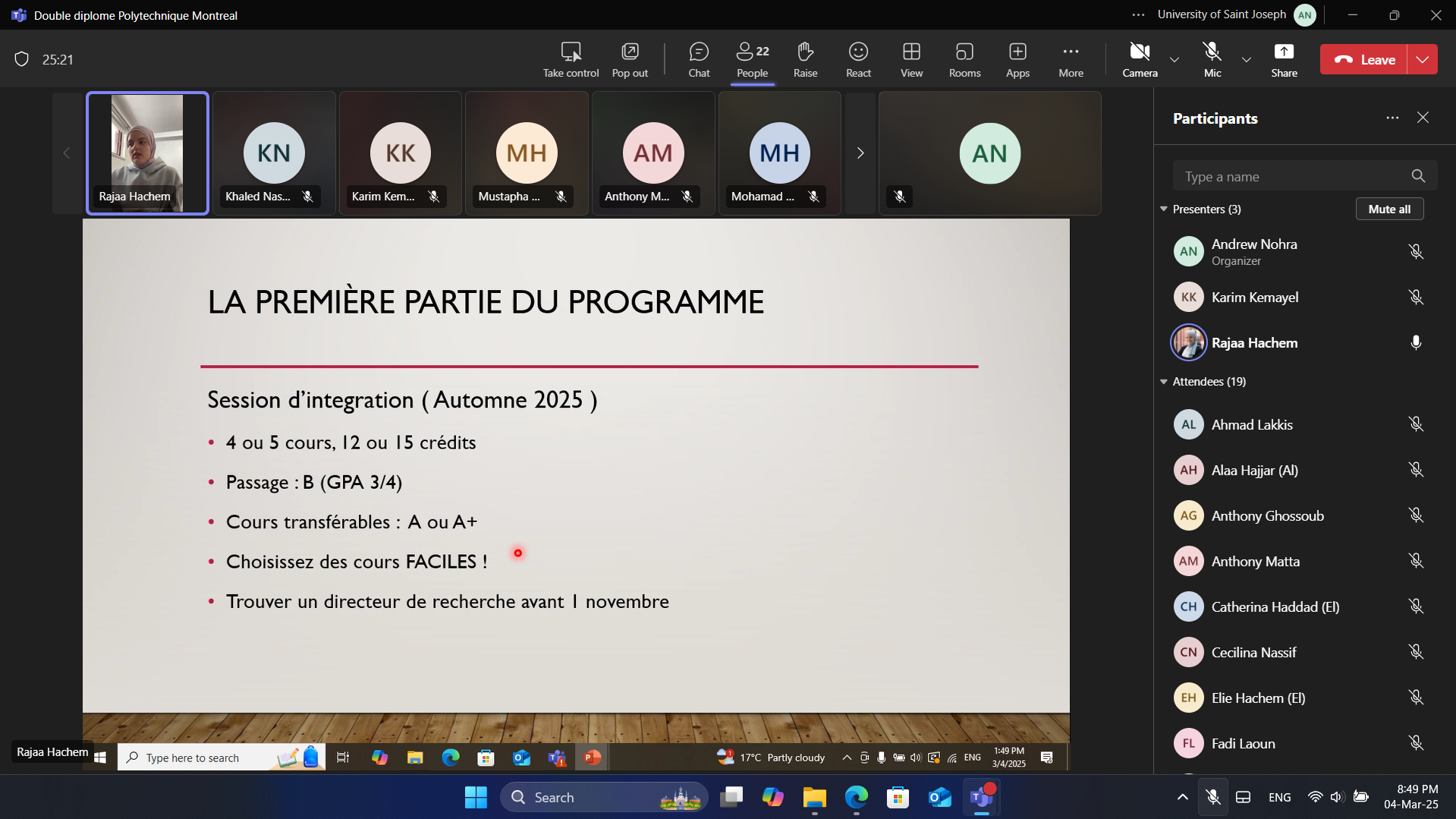Unmute the Mic in the toolbar
1456x819 pixels.
1212,59
